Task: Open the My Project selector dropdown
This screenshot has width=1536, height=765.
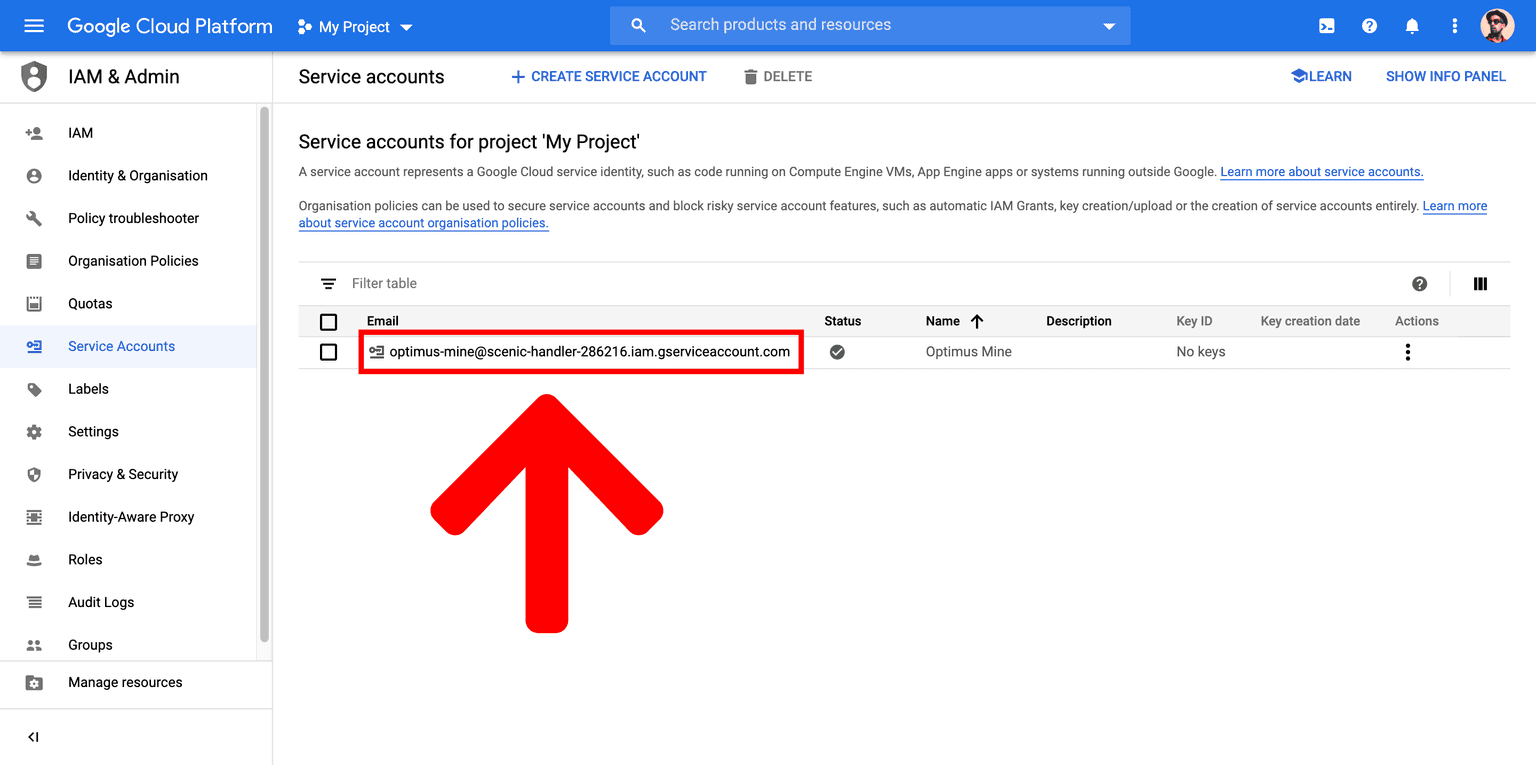Action: pyautogui.click(x=355, y=26)
